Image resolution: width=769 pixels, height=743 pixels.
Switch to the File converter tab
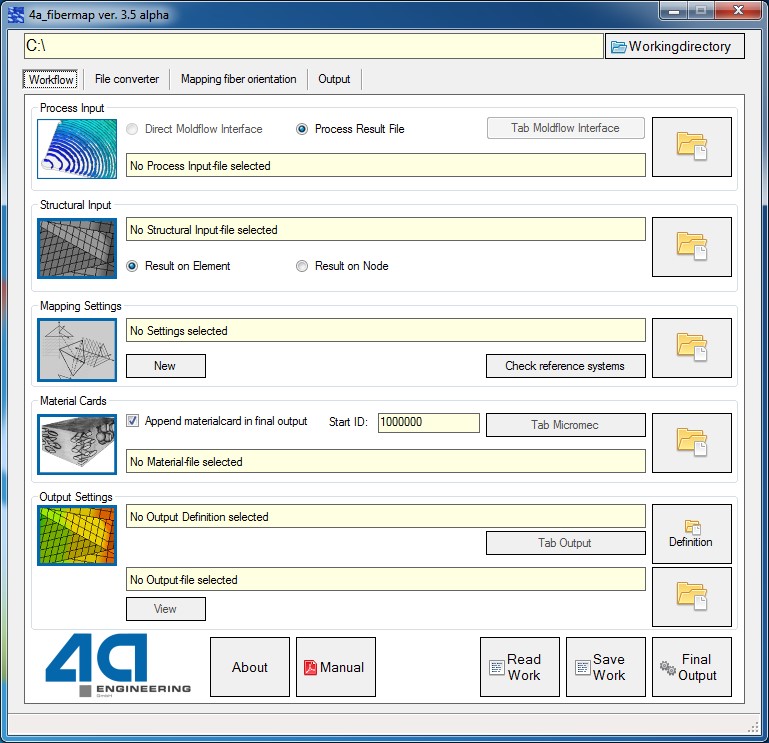(x=127, y=79)
